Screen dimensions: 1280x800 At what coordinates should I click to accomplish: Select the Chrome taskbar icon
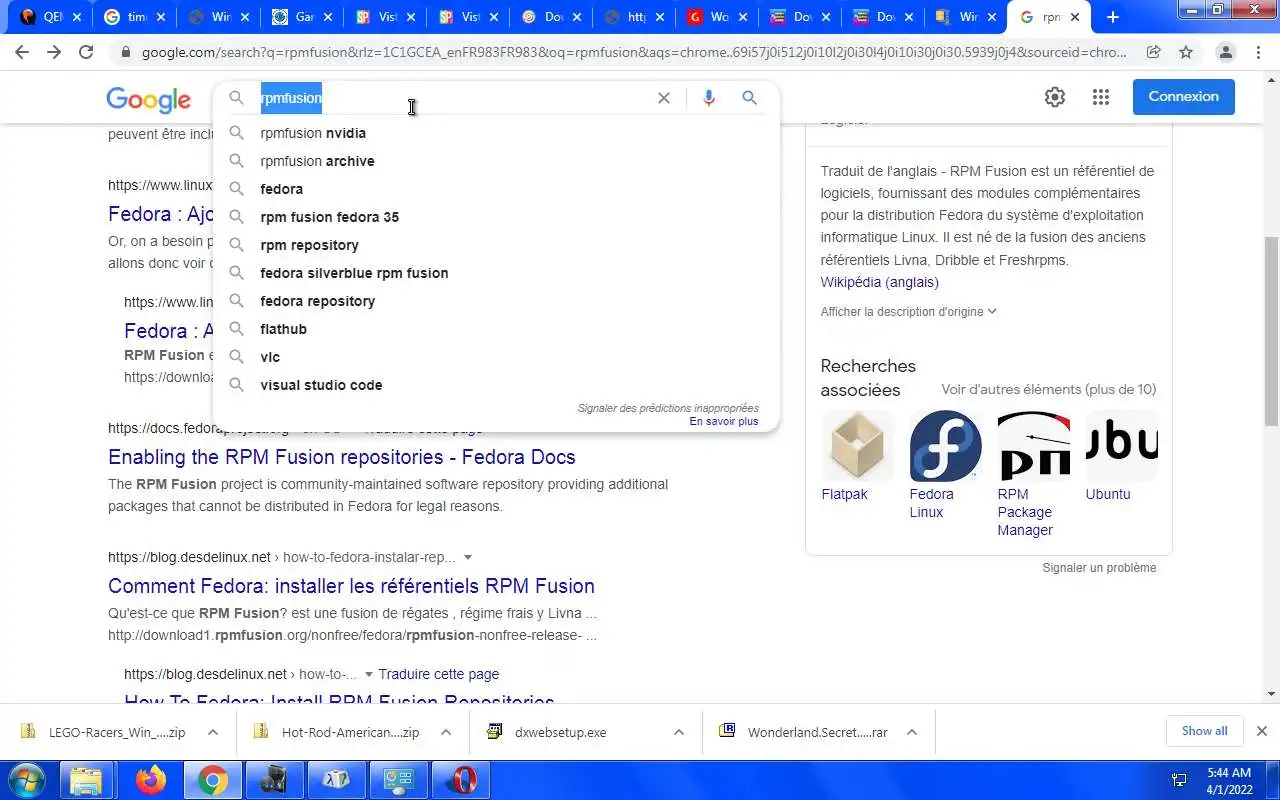coord(213,780)
